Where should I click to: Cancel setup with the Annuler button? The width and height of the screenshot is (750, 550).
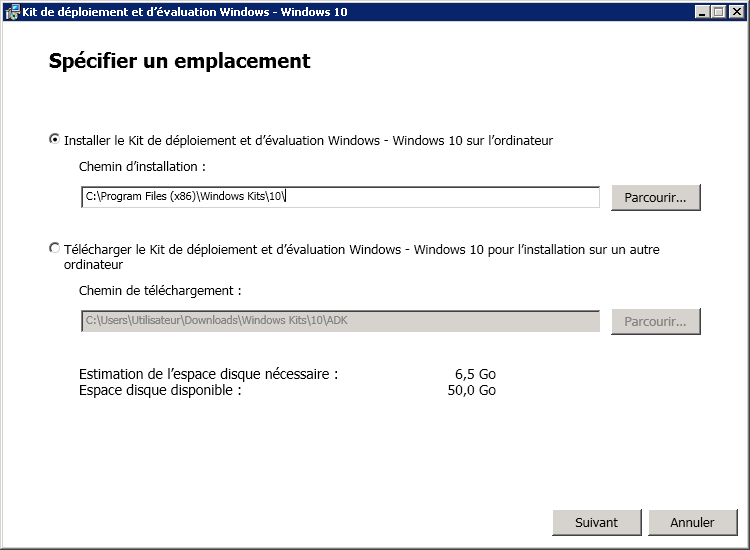coord(692,522)
